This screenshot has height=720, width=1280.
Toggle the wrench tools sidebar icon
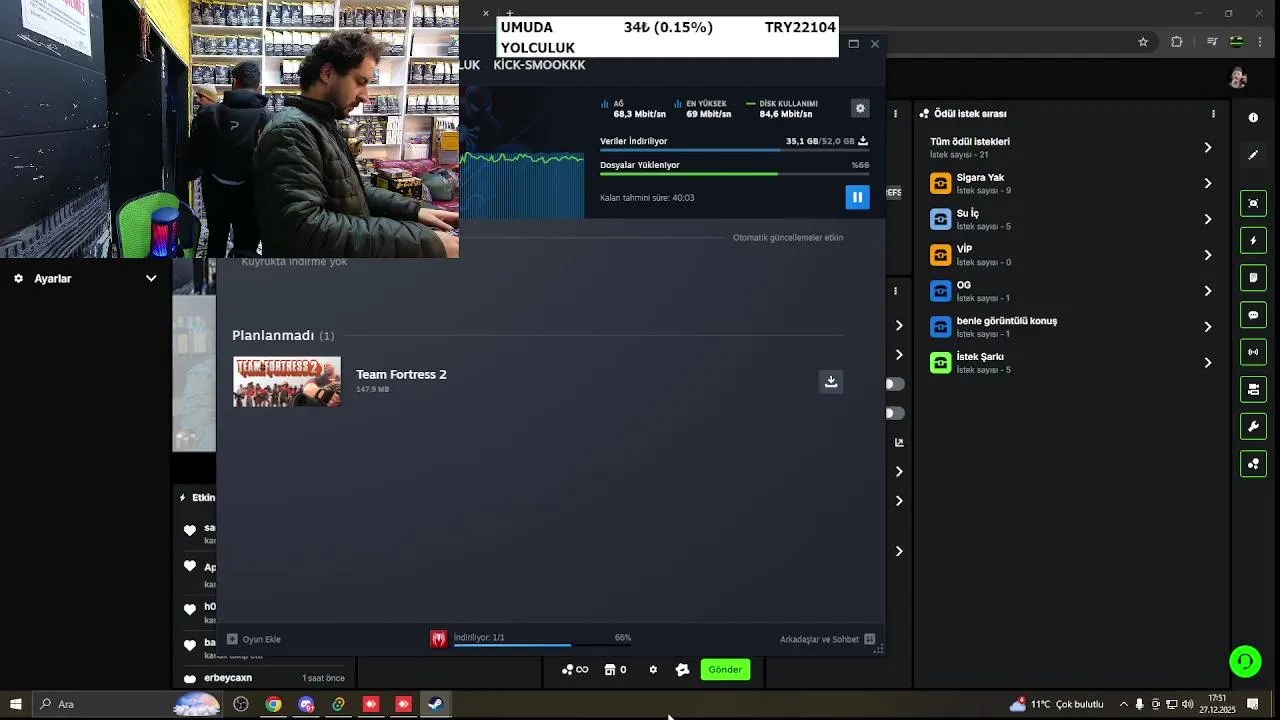(1253, 427)
